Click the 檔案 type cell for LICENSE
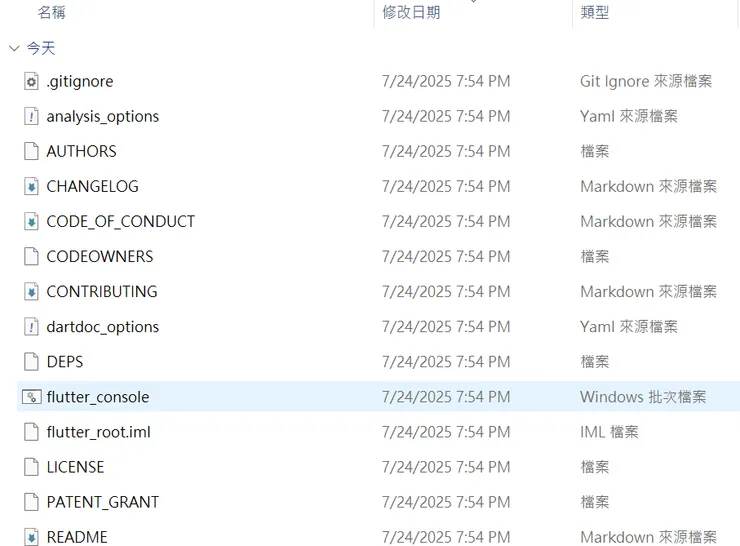740x546 pixels. pos(595,467)
